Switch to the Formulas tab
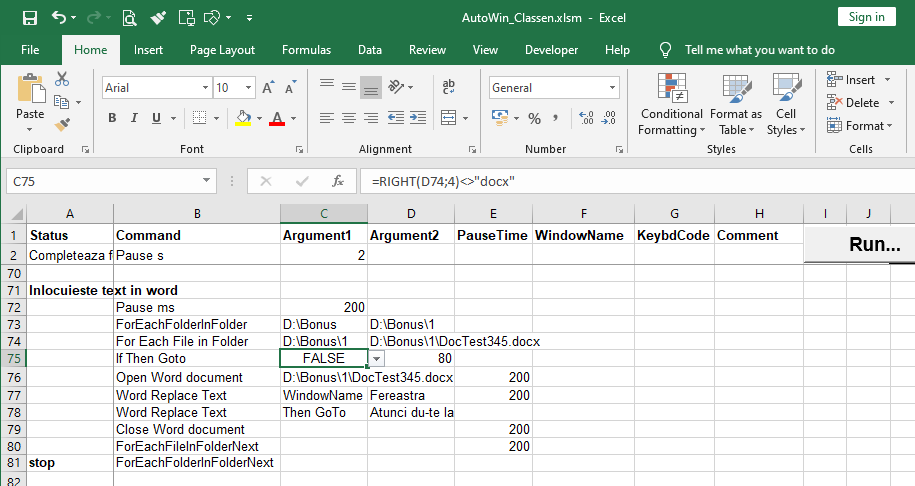Viewport: 915px width, 486px height. (x=306, y=50)
